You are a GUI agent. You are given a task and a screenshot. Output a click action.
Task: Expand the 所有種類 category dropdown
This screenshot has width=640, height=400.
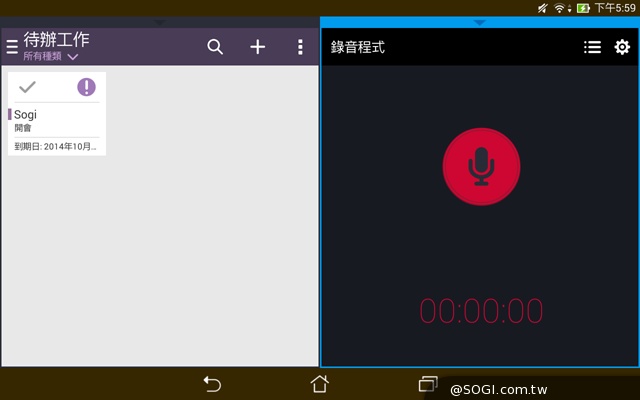(x=51, y=56)
